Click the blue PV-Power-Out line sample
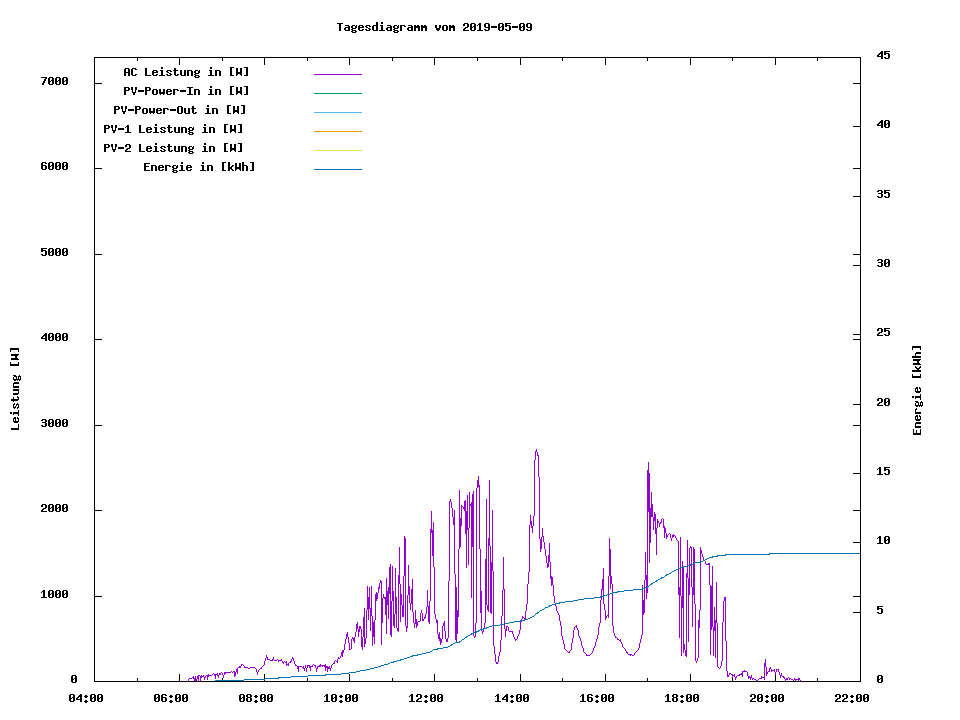The height and width of the screenshot is (720, 960). [x=337, y=112]
